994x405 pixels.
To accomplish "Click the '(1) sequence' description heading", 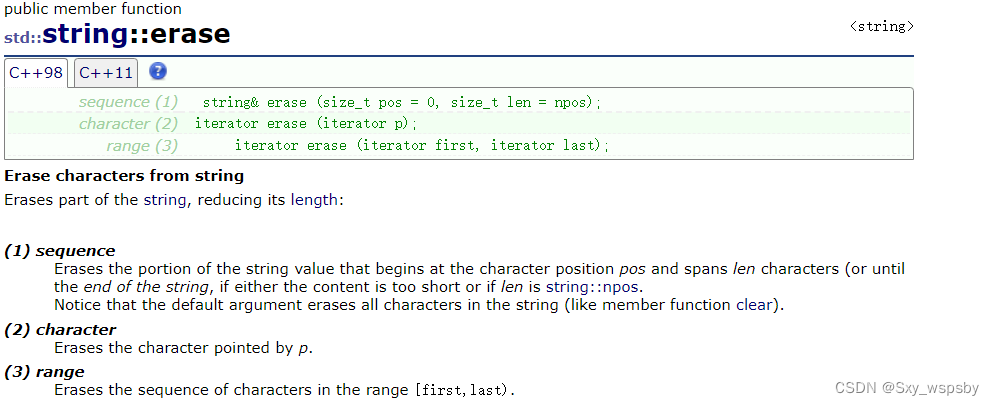I will pyautogui.click(x=60, y=250).
